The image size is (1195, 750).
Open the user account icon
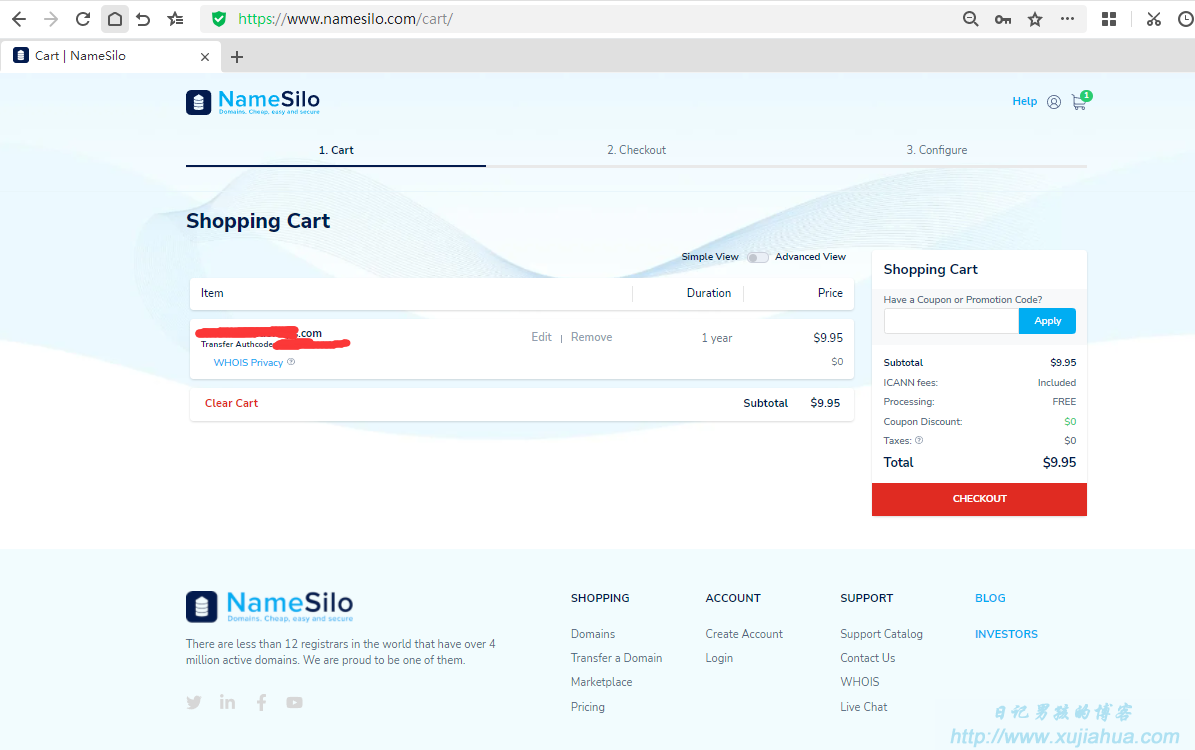[x=1053, y=102]
